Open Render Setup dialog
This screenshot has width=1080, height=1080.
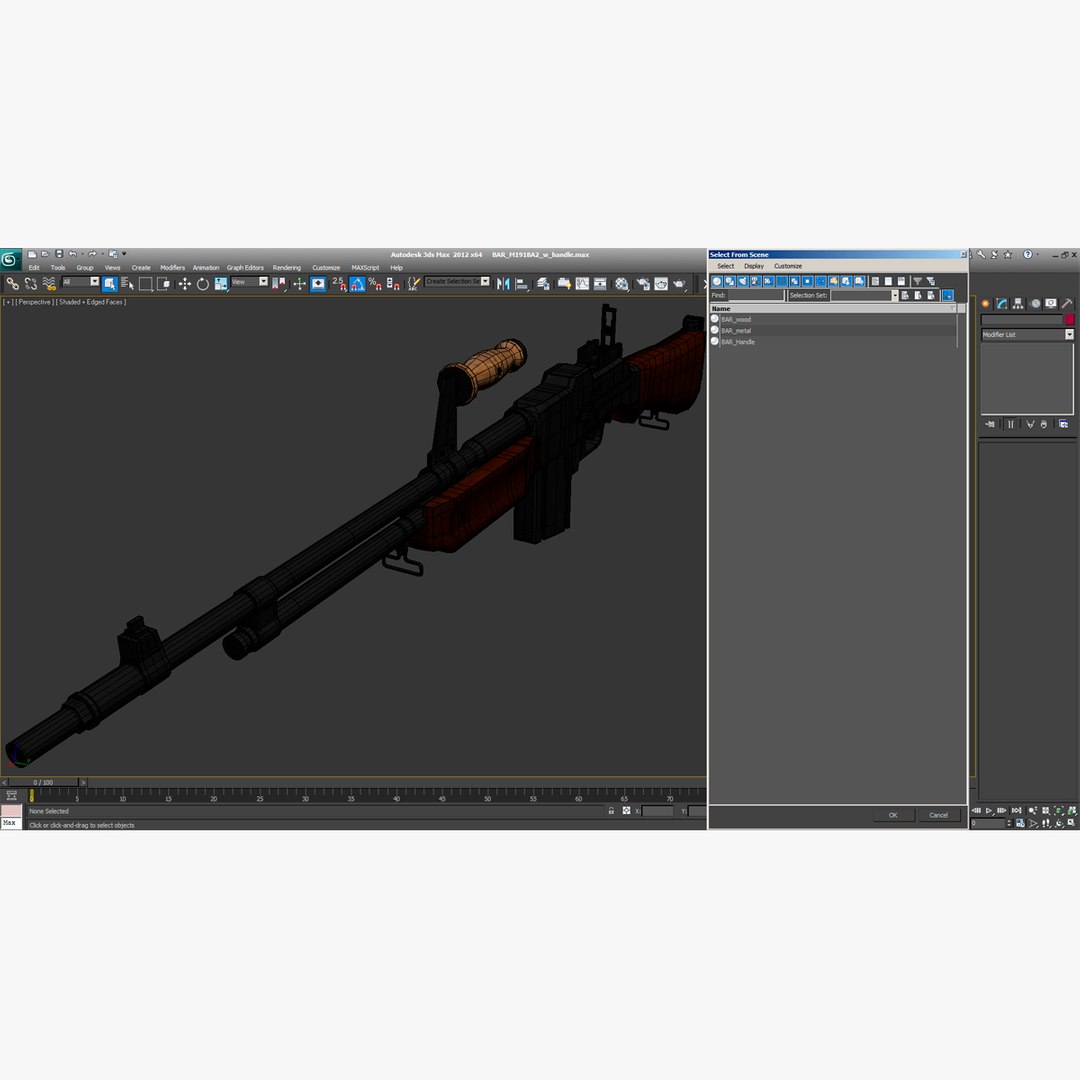point(643,283)
